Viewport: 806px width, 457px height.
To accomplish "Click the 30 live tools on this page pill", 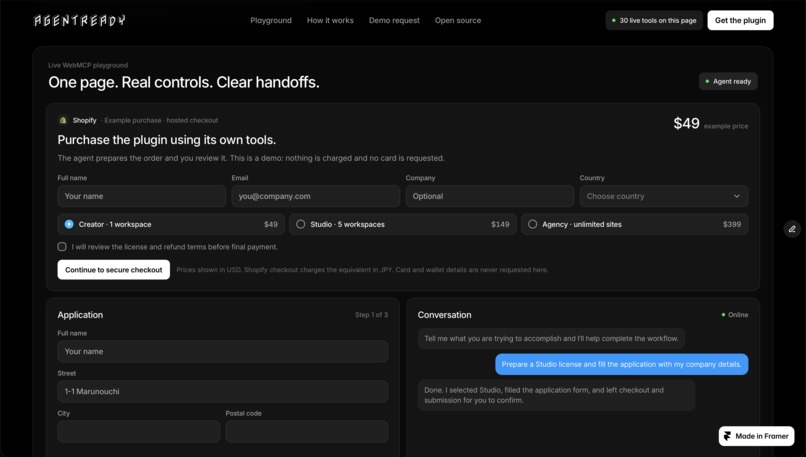I will pos(654,21).
